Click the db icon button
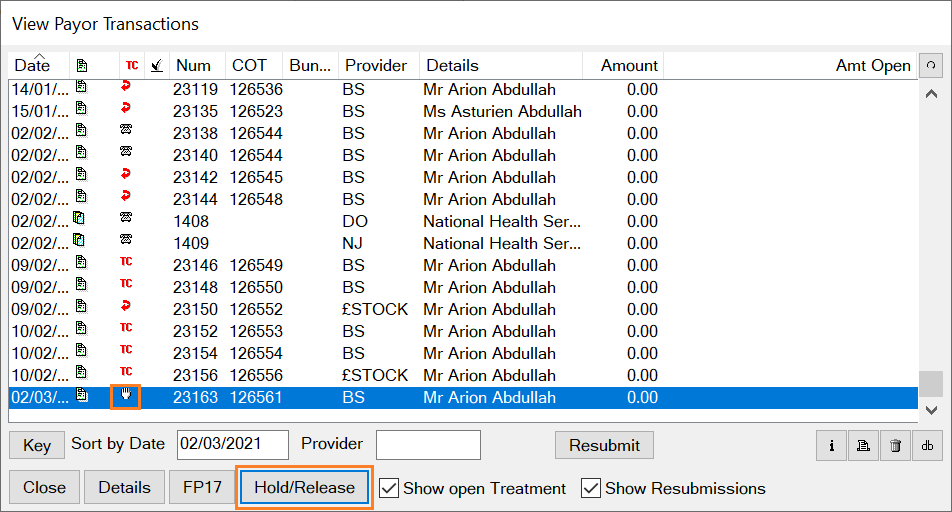 (x=927, y=445)
